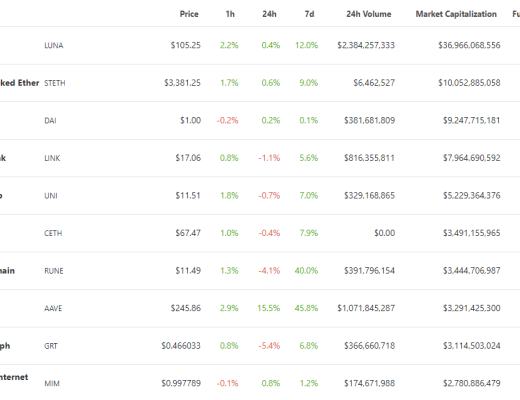This screenshot has width=520, height=400.
Task: Sort by the Market Capitalization column header
Action: [x=456, y=14]
